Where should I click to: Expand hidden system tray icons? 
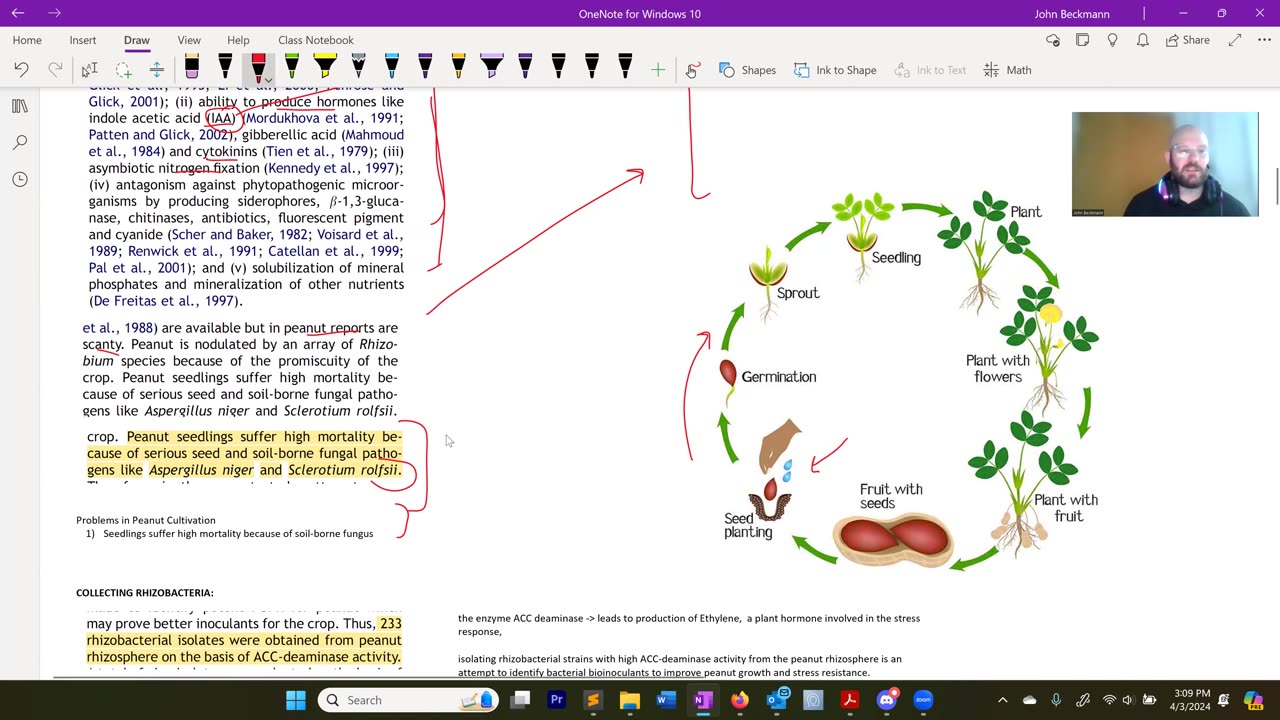pos(1003,700)
